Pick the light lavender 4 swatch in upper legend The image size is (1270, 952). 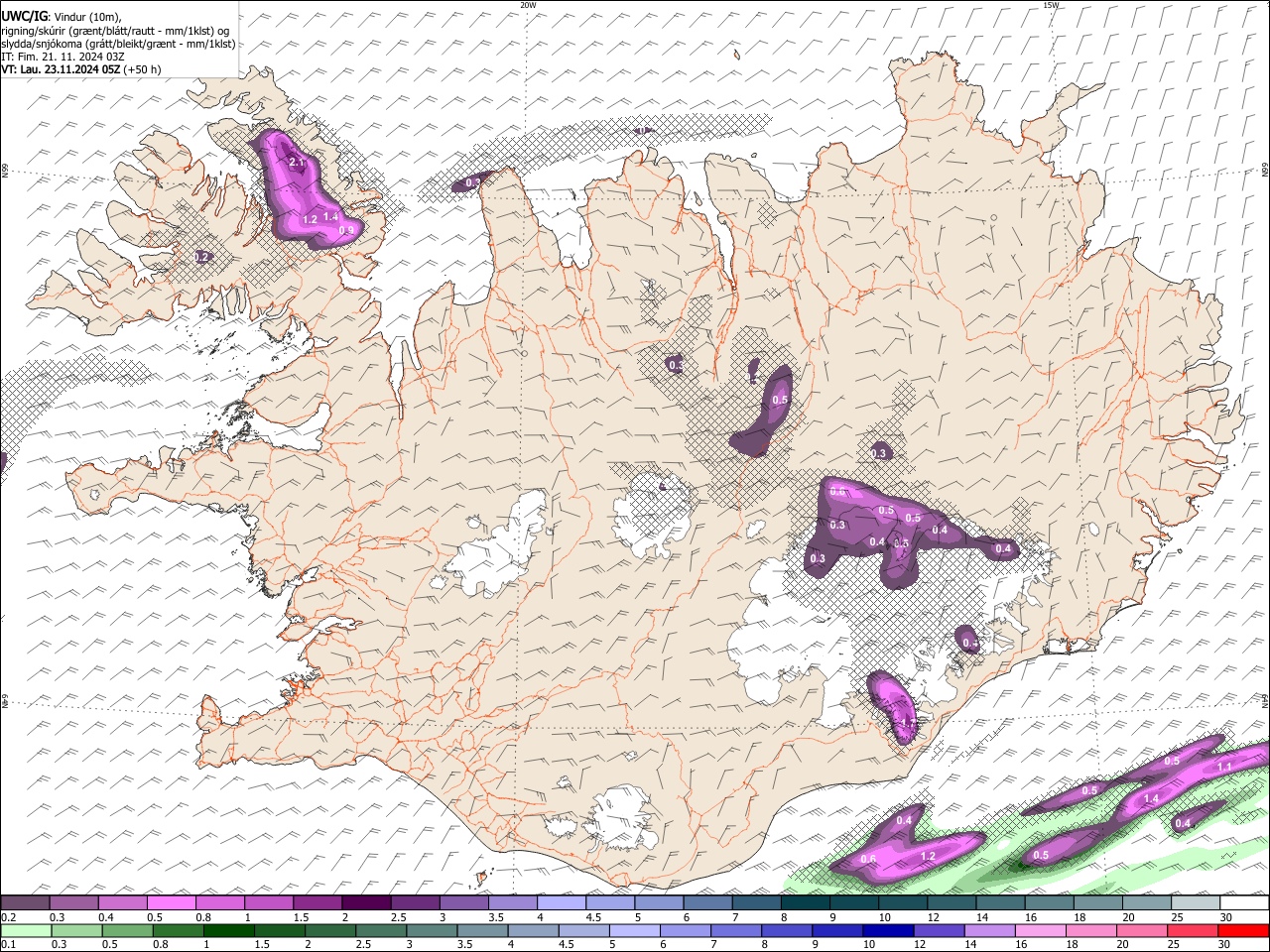pyautogui.click(x=562, y=902)
